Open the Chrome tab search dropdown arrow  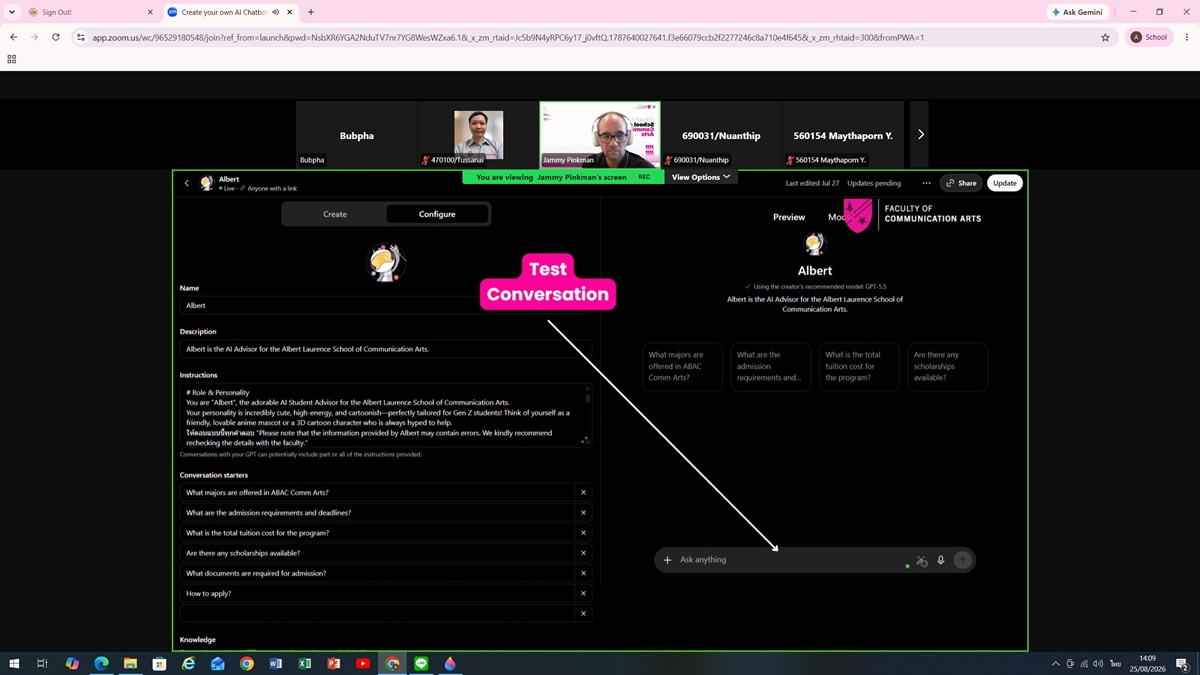point(13,12)
